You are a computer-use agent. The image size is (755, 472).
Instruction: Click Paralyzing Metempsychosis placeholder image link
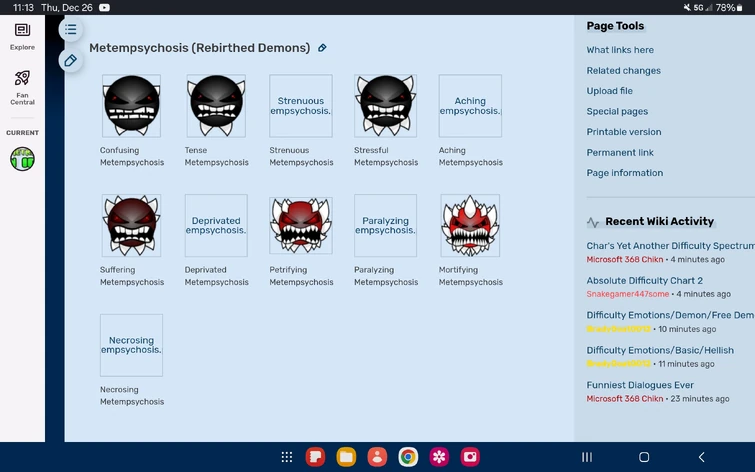(x=386, y=225)
